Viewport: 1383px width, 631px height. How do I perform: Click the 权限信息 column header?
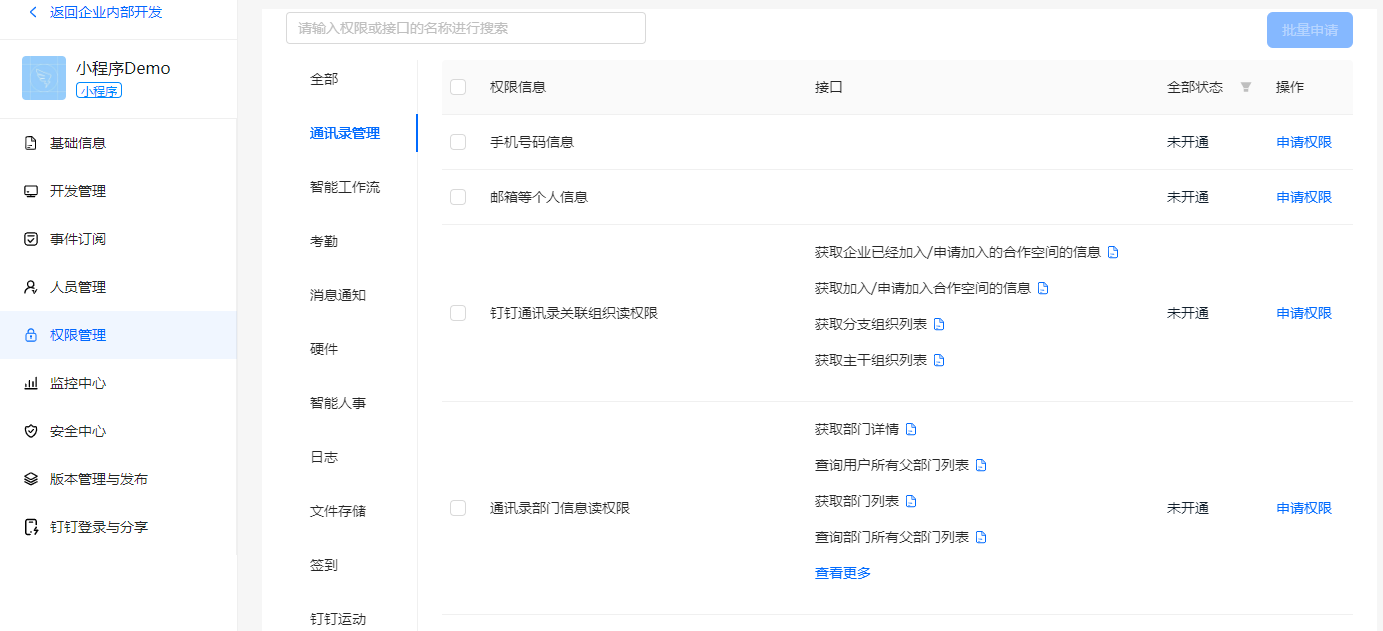(518, 87)
